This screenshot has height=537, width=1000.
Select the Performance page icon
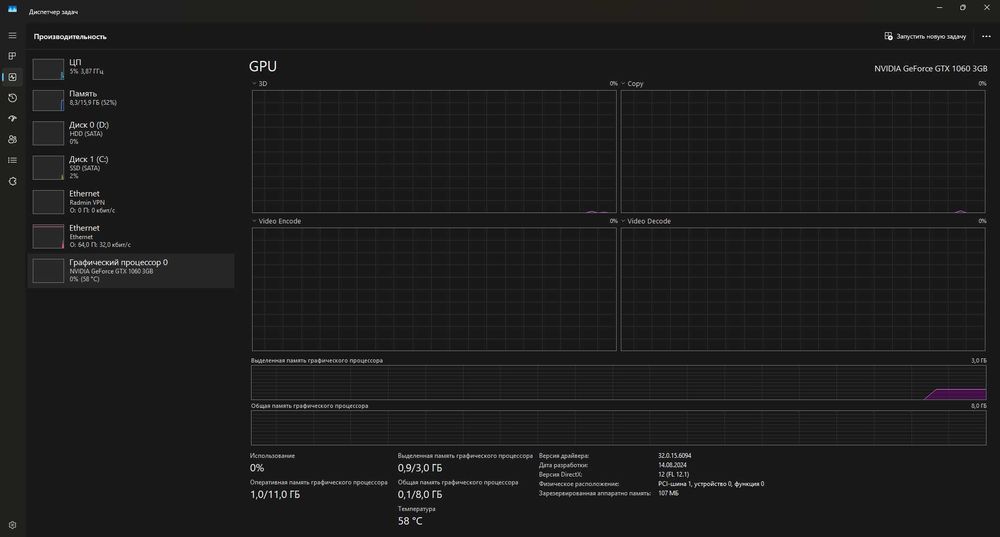click(12, 77)
